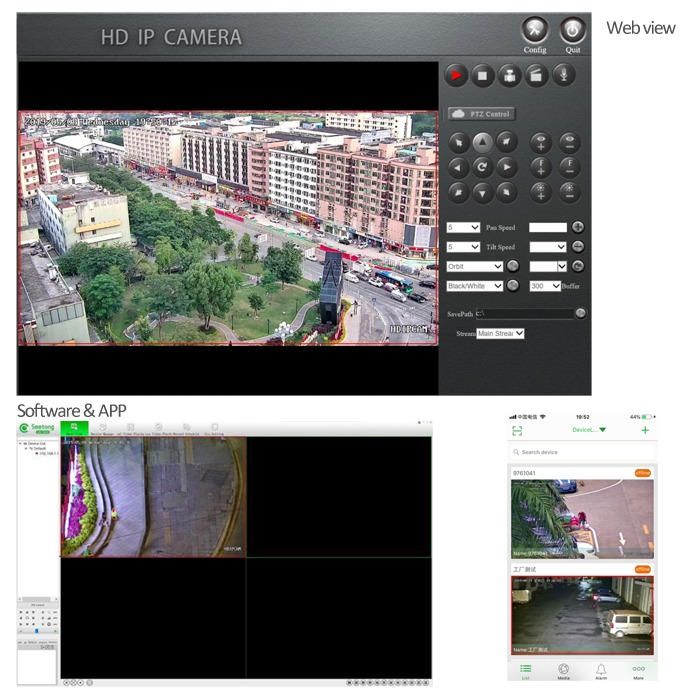Click the device list horizontal scrollbar

(38, 599)
